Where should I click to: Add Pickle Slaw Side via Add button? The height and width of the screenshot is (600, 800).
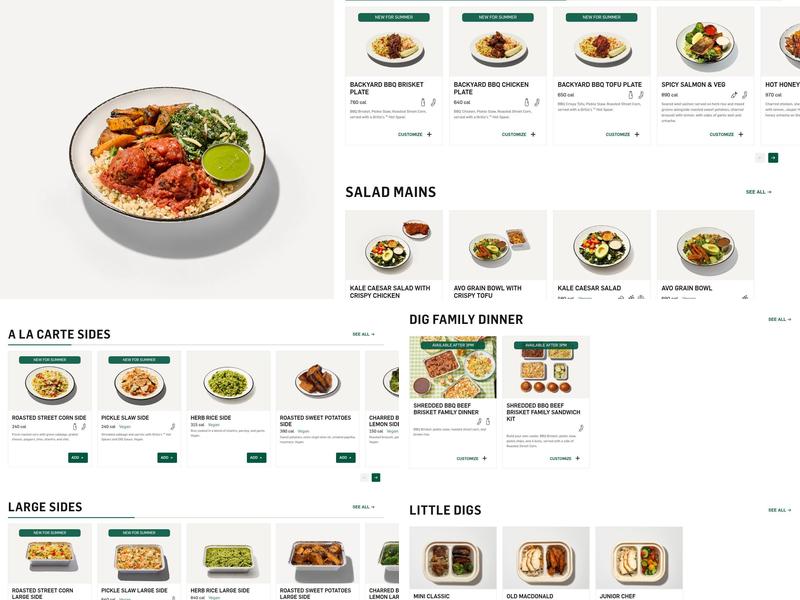[167, 458]
